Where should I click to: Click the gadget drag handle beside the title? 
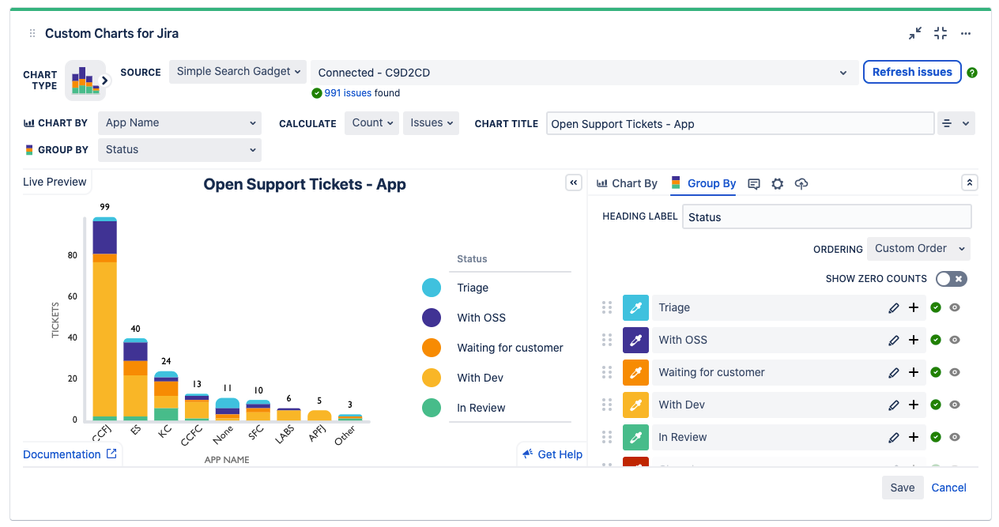point(32,33)
